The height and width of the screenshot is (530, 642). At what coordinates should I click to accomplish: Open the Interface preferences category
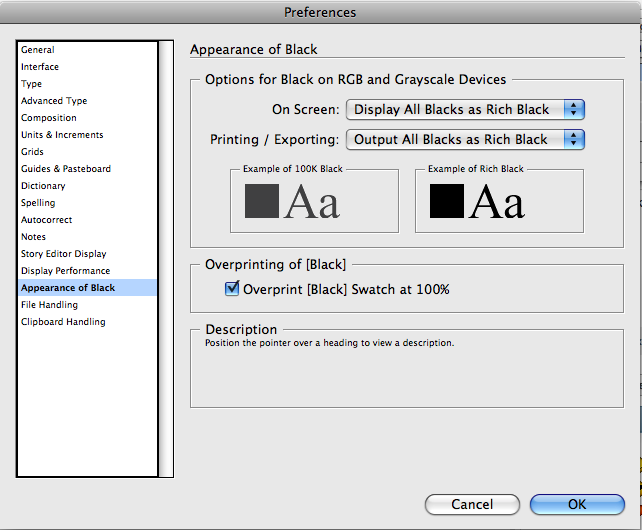pyautogui.click(x=87, y=67)
